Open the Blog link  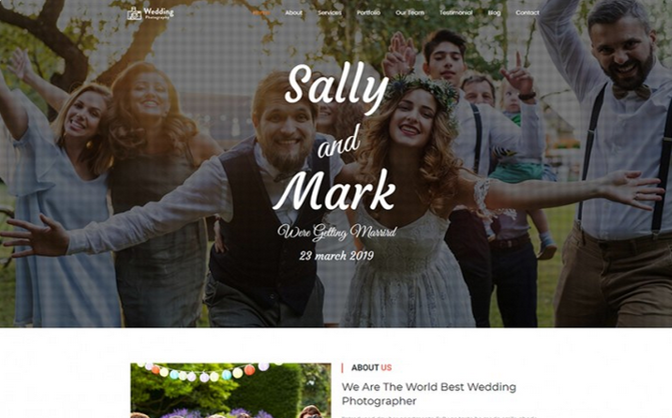pos(494,13)
